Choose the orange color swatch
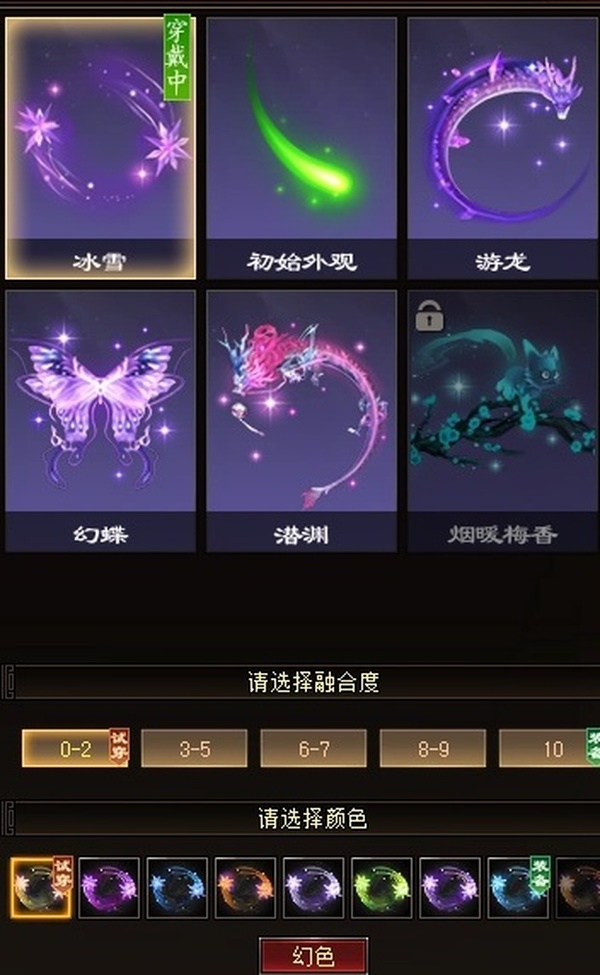Image resolution: width=600 pixels, height=975 pixels. [x=245, y=888]
